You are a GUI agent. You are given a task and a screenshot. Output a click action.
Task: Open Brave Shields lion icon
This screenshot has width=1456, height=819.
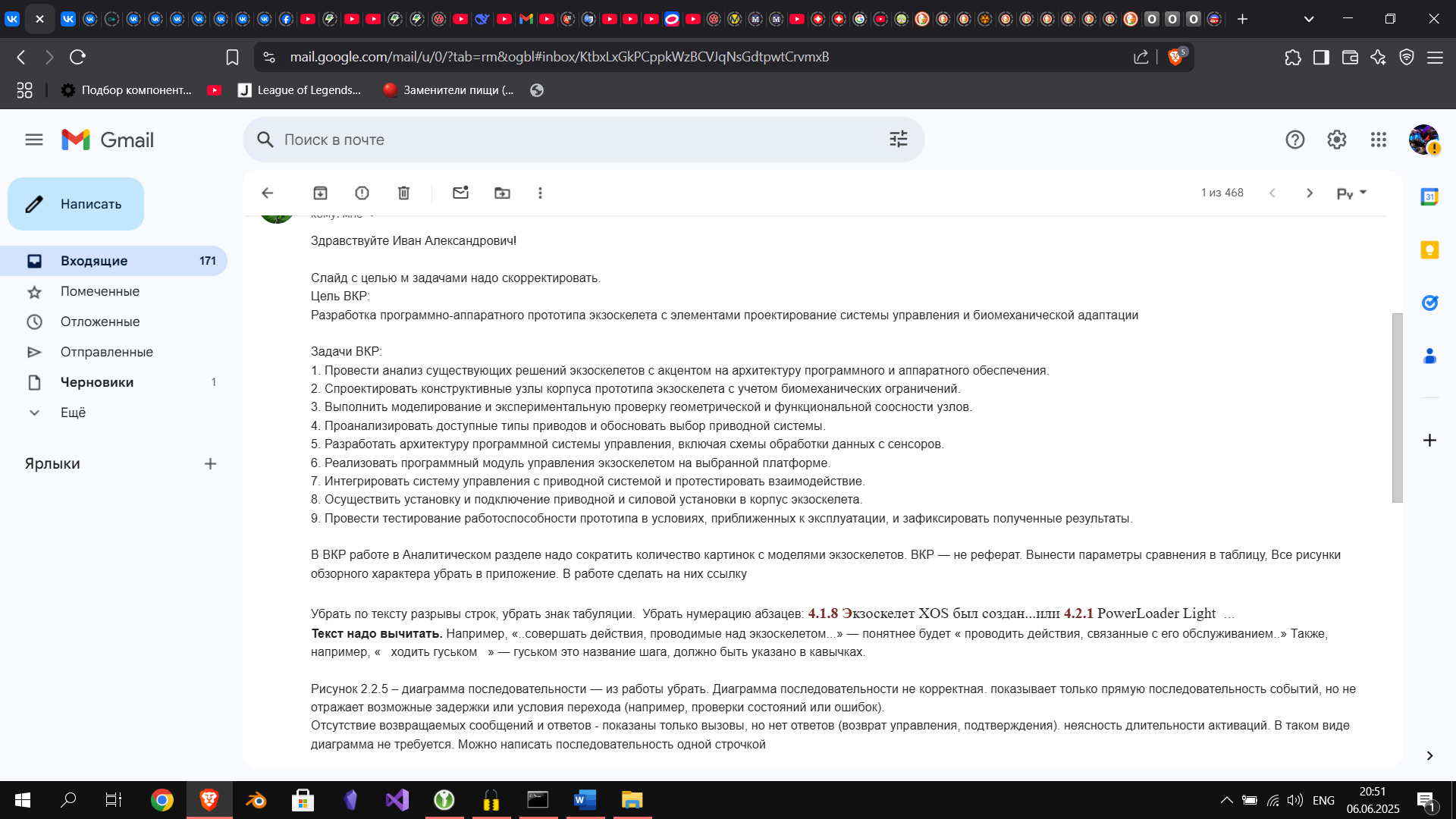[1176, 57]
